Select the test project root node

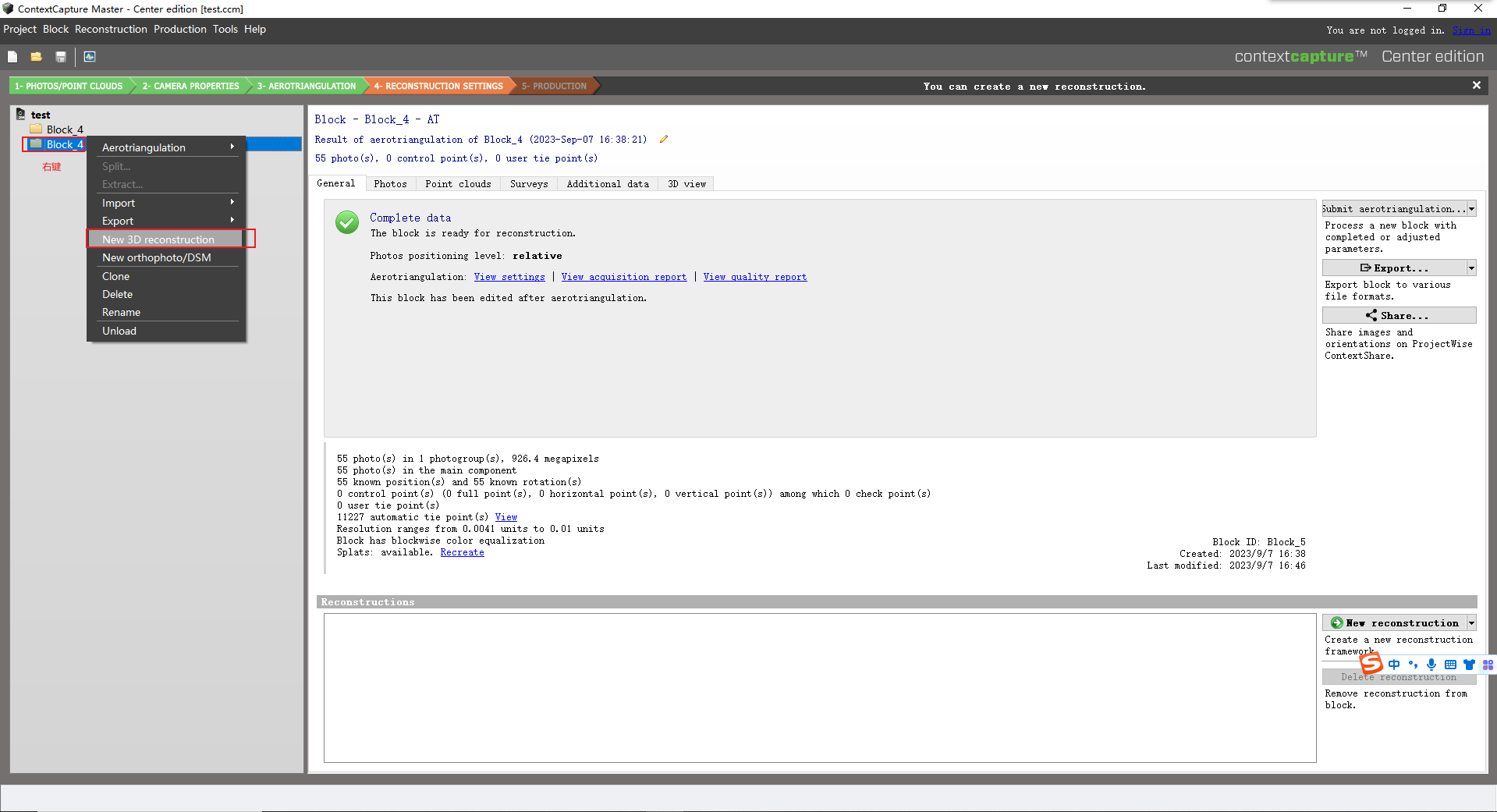[41, 115]
